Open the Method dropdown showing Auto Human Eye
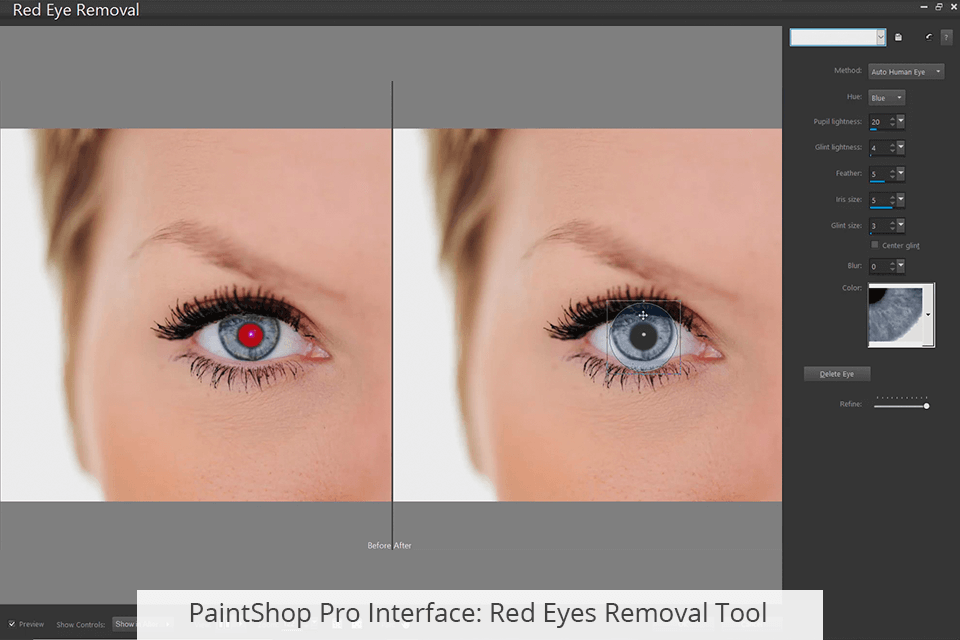 pyautogui.click(x=906, y=72)
